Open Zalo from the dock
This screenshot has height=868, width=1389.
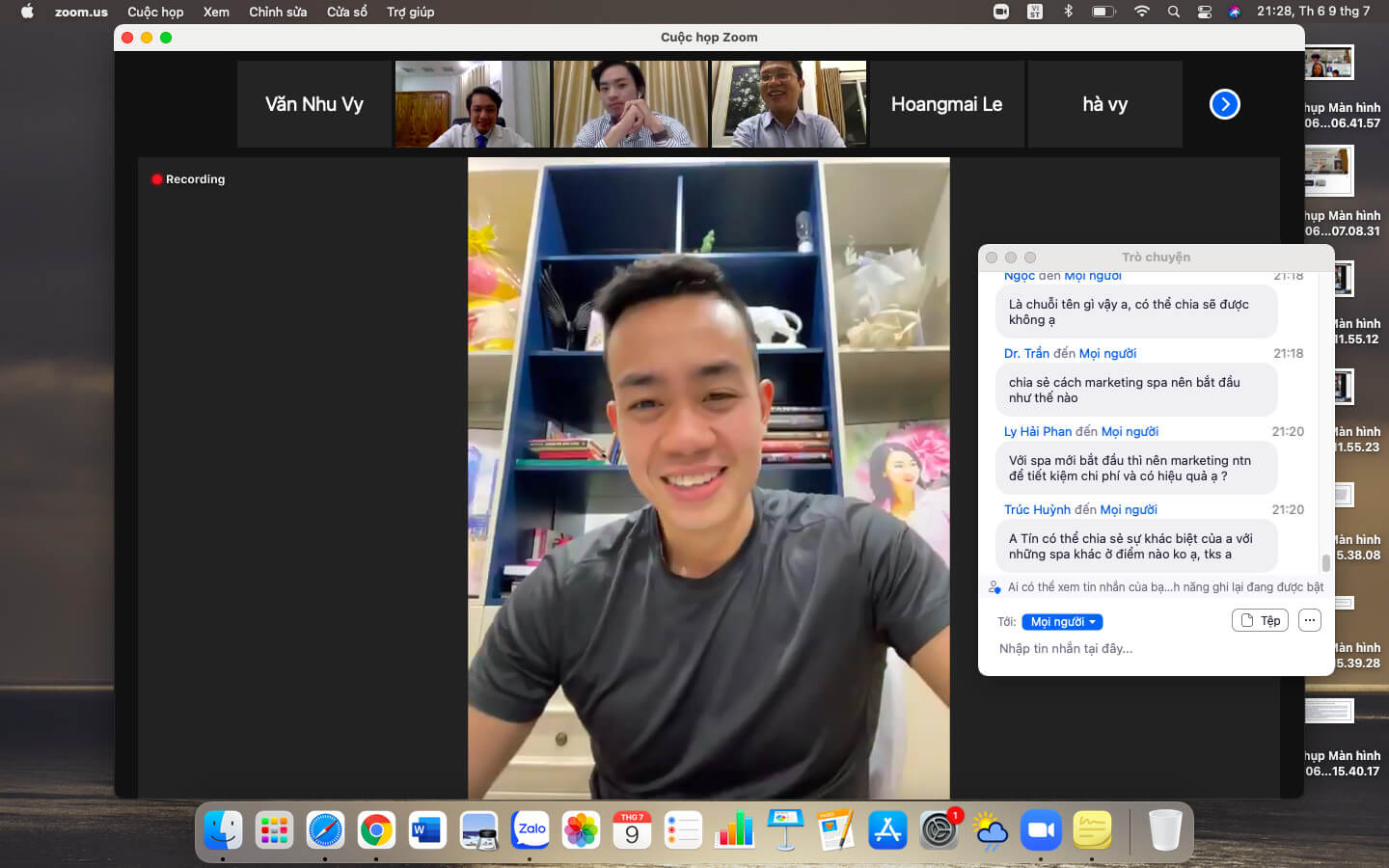coord(530,829)
